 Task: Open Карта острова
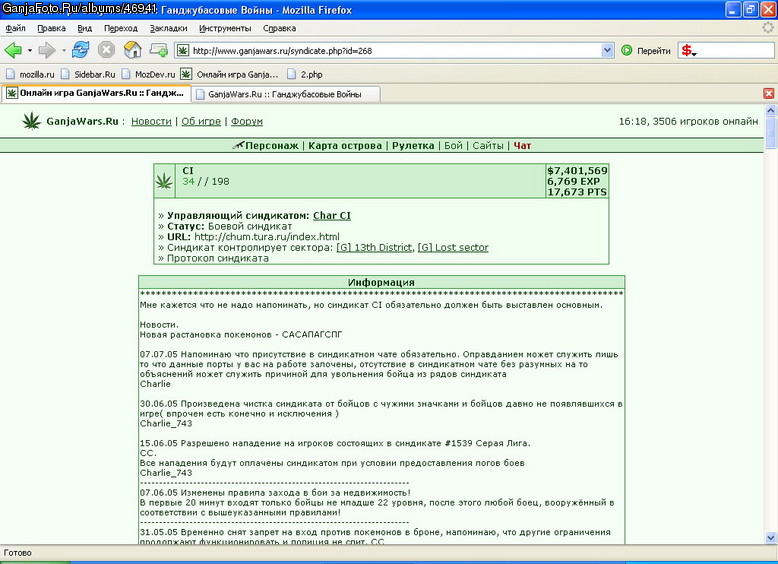coord(345,146)
